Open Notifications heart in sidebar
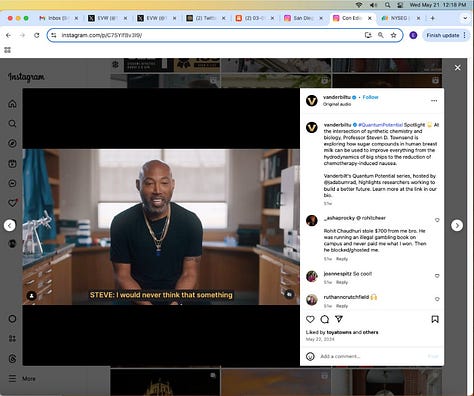The height and width of the screenshot is (396, 474). (12, 203)
